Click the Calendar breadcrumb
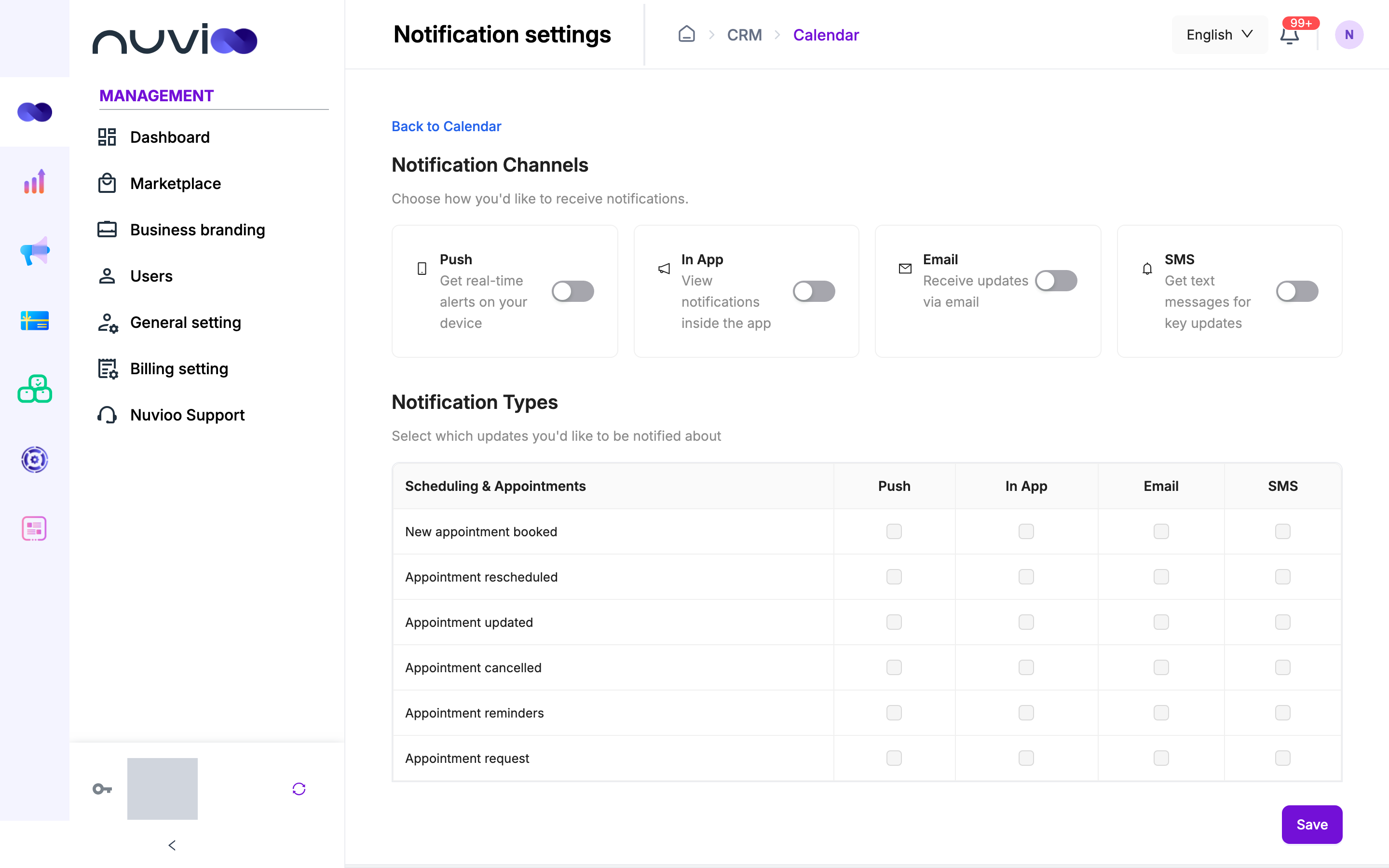The image size is (1389, 868). coord(825,35)
